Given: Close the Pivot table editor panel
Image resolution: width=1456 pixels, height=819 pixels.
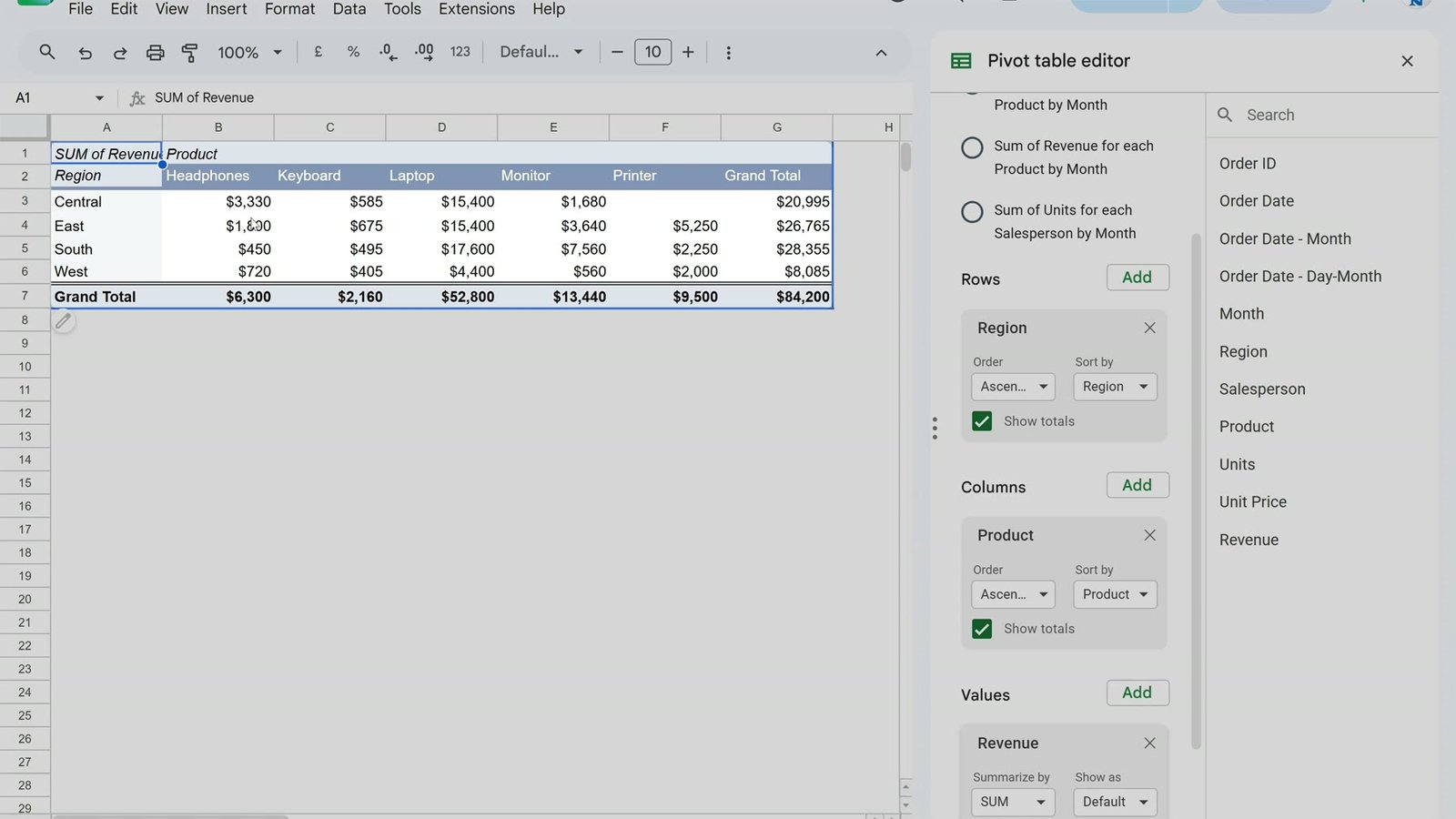Looking at the screenshot, I should [1407, 61].
